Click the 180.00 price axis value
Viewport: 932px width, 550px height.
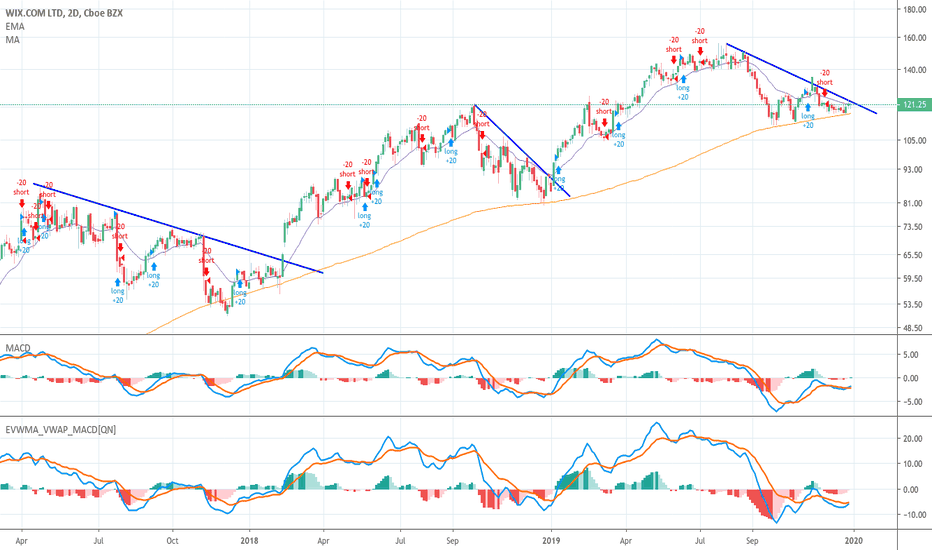point(915,10)
